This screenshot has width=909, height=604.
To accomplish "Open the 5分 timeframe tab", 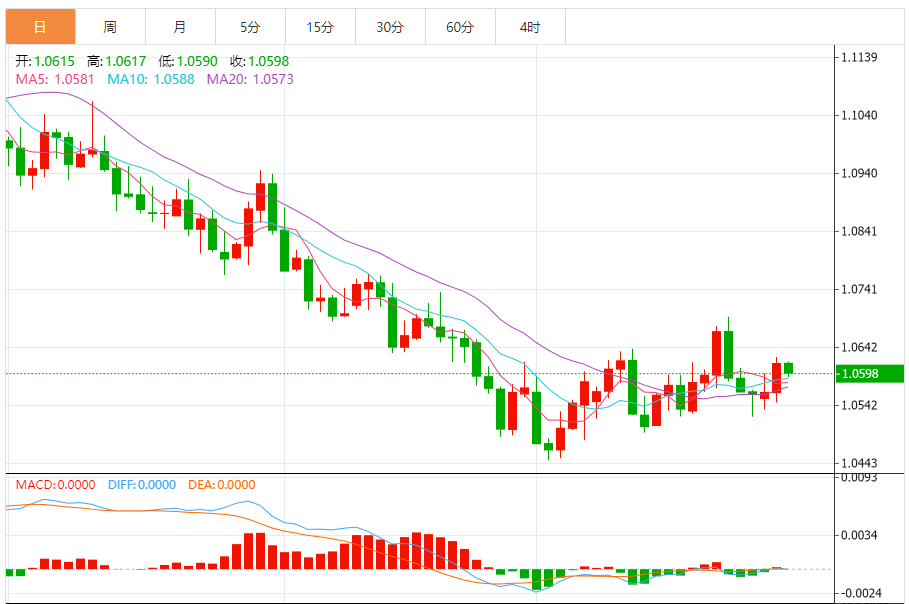I will click(250, 27).
